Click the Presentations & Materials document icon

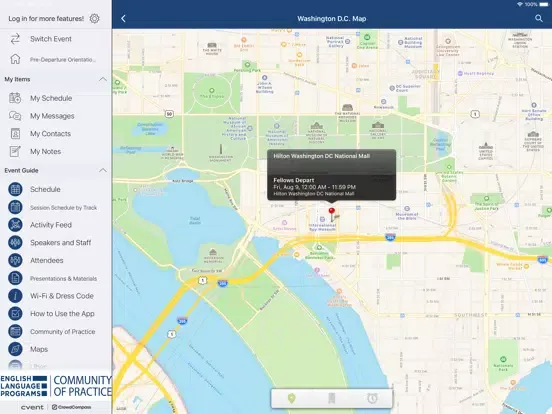click(x=15, y=278)
